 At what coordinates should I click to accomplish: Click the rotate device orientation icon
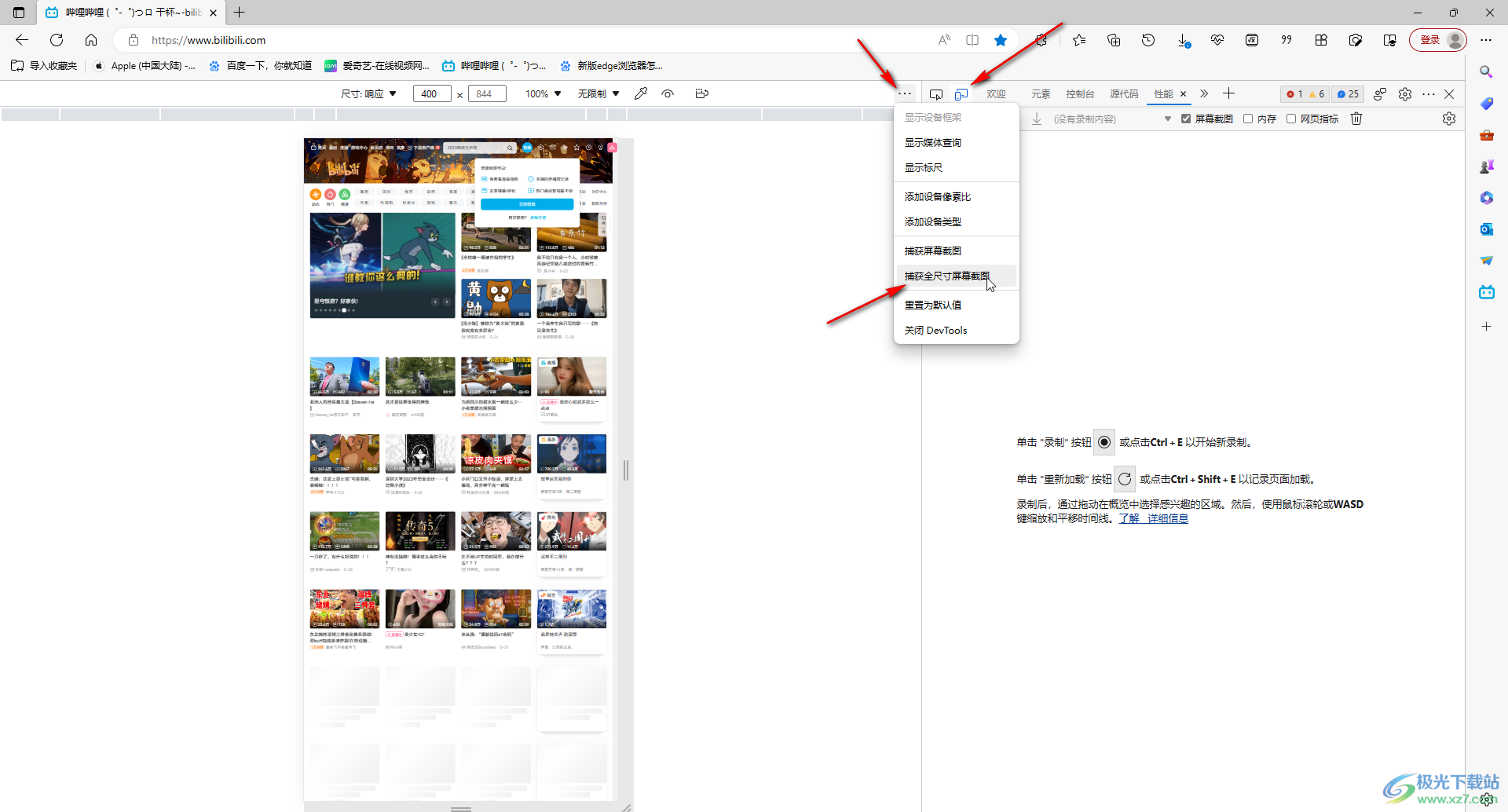(702, 93)
